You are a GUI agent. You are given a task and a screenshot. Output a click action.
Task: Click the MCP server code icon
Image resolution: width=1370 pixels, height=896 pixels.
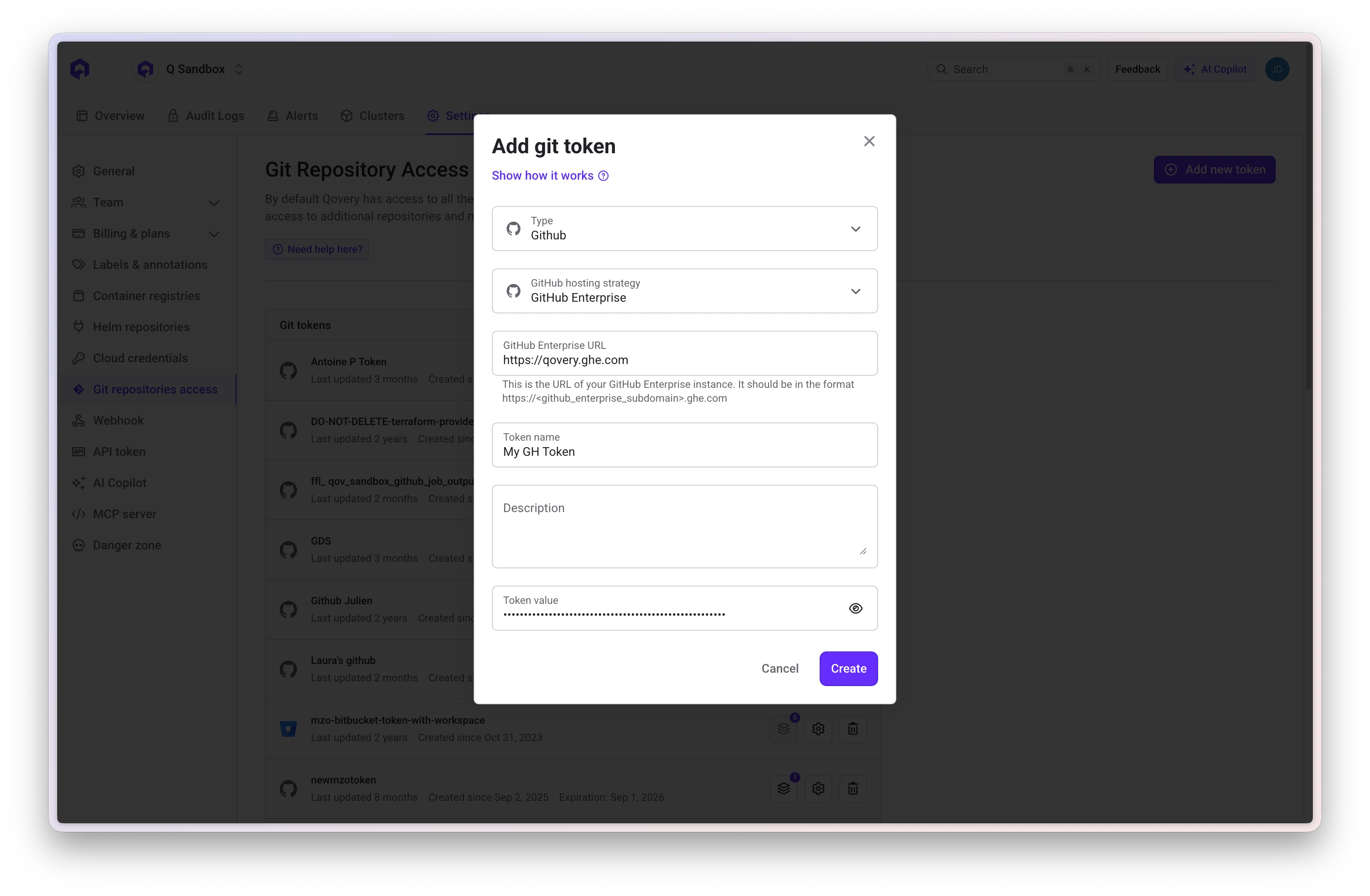(79, 513)
